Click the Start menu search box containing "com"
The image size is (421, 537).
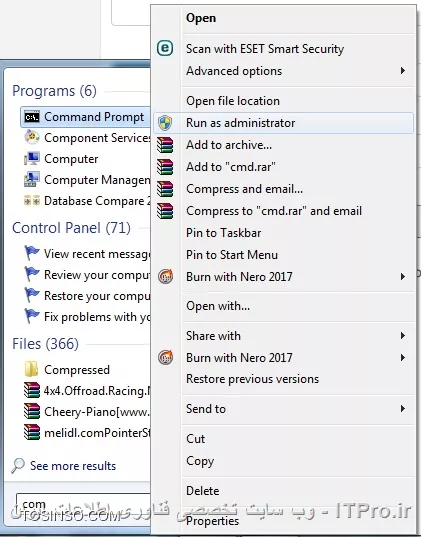click(x=83, y=504)
